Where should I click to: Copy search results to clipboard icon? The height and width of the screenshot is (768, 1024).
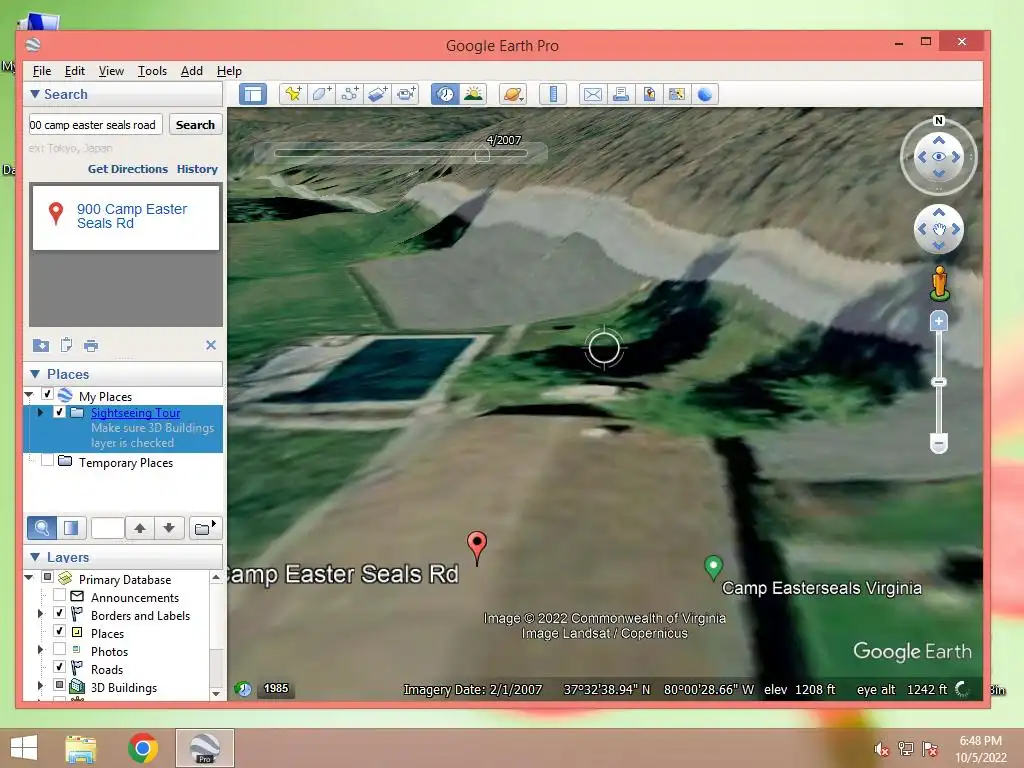66,345
